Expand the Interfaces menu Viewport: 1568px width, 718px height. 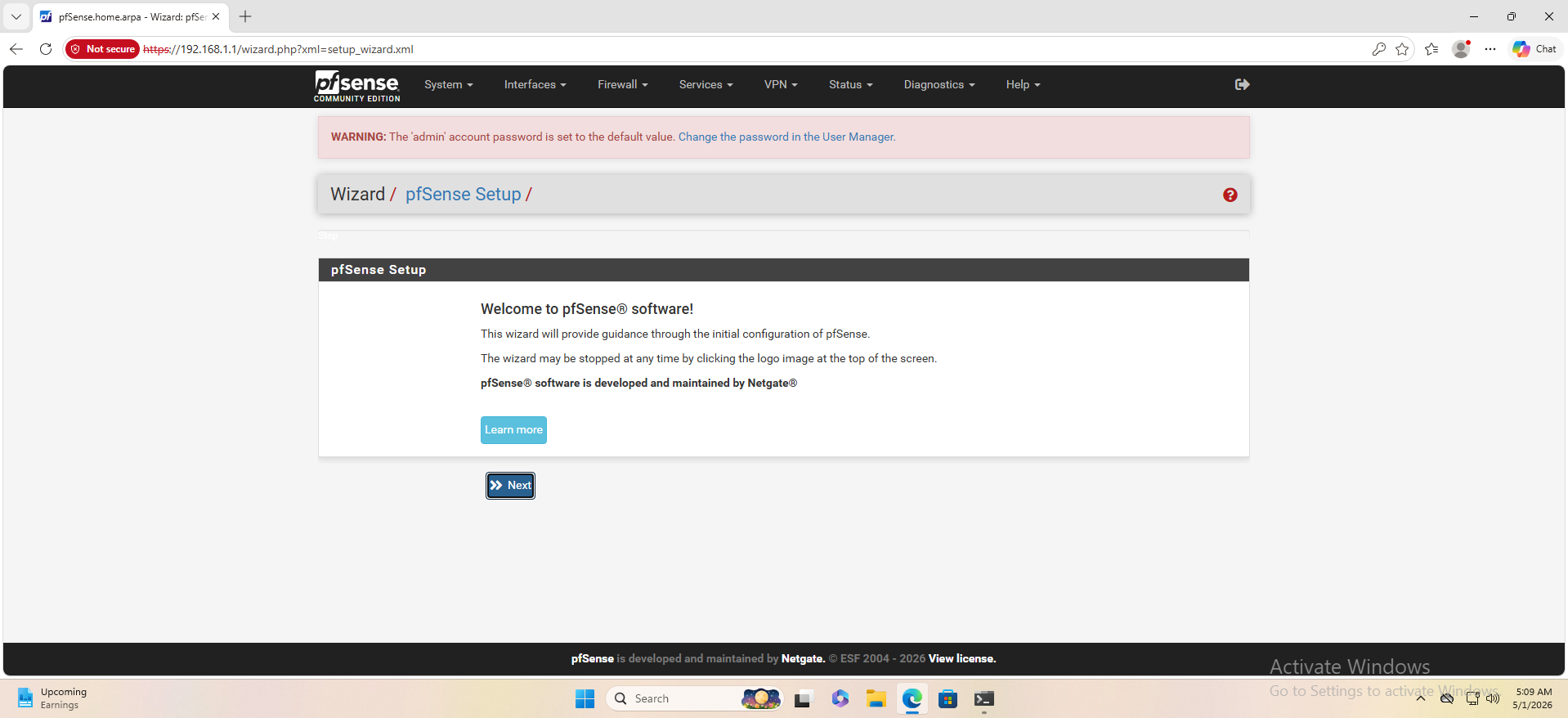(x=535, y=85)
